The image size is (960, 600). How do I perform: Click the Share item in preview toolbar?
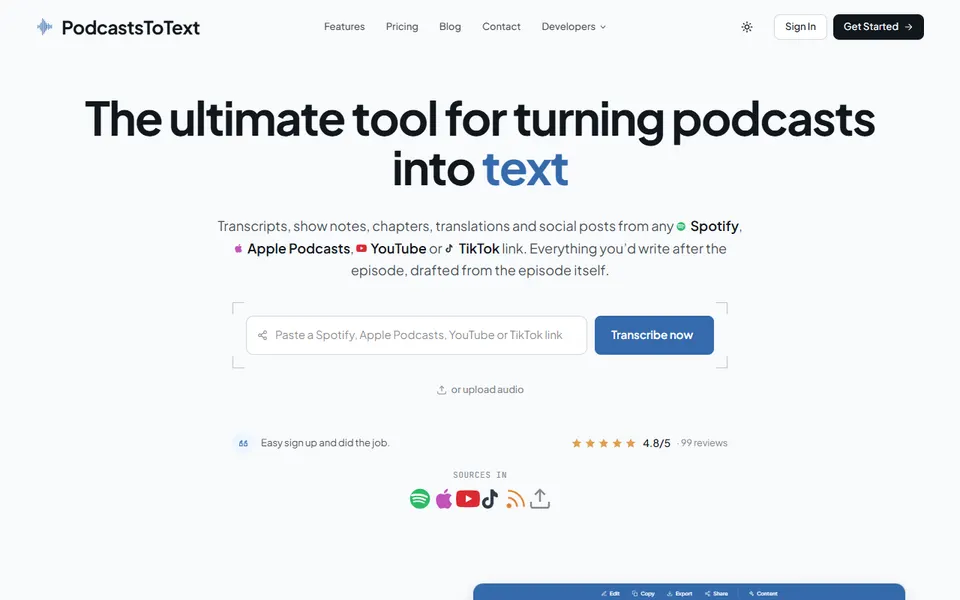716,593
